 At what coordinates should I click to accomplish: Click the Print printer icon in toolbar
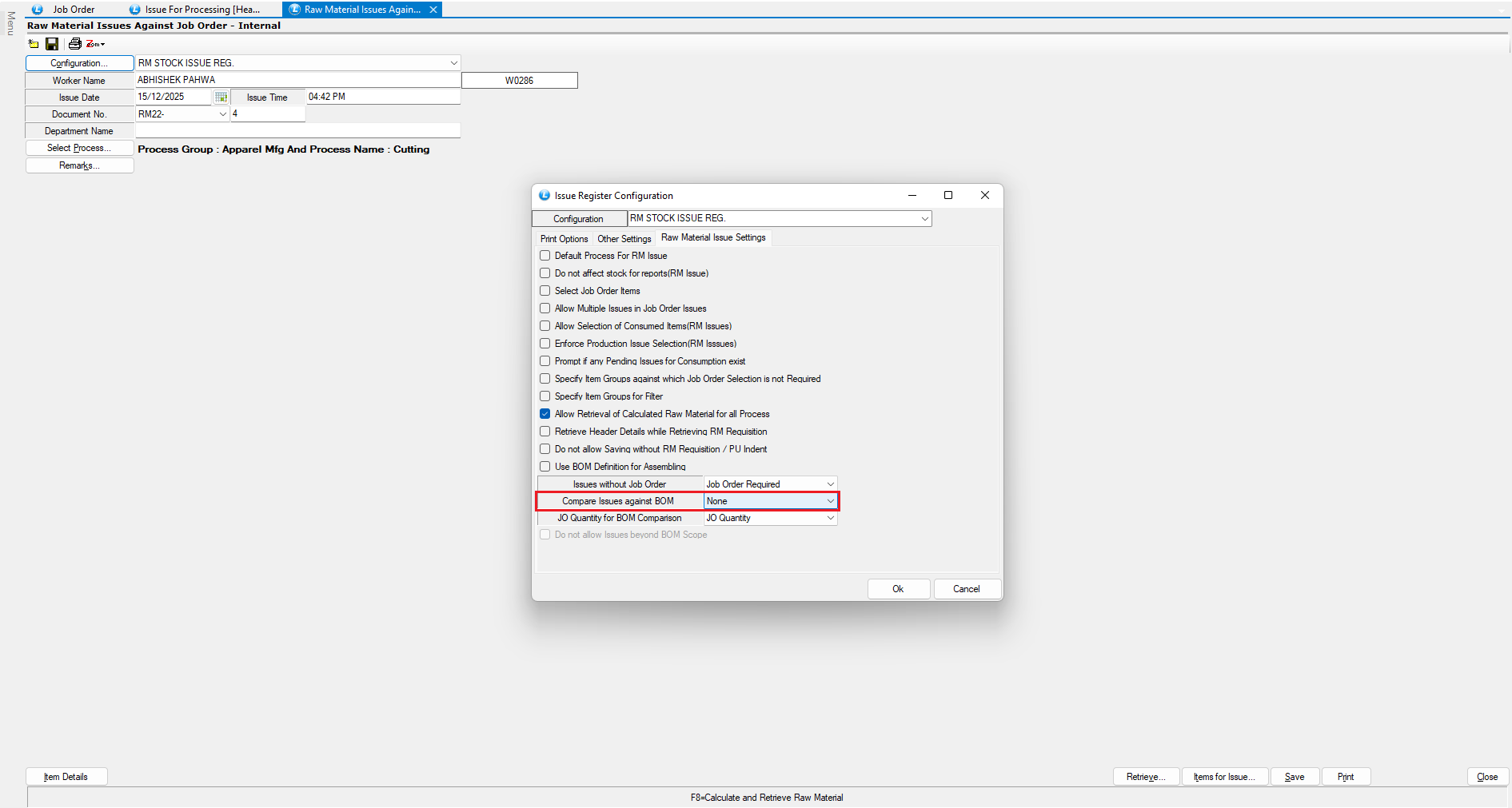click(74, 44)
